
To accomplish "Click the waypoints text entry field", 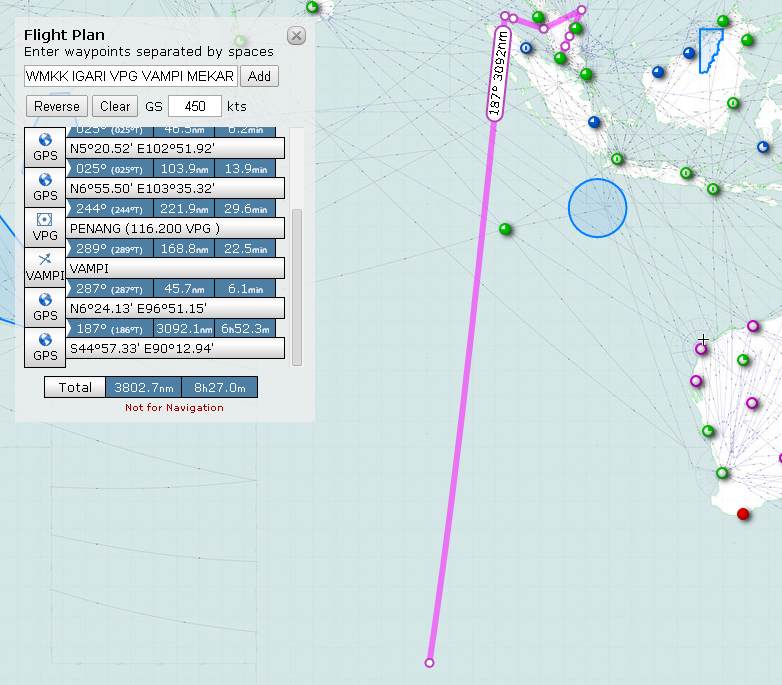I will [130, 76].
